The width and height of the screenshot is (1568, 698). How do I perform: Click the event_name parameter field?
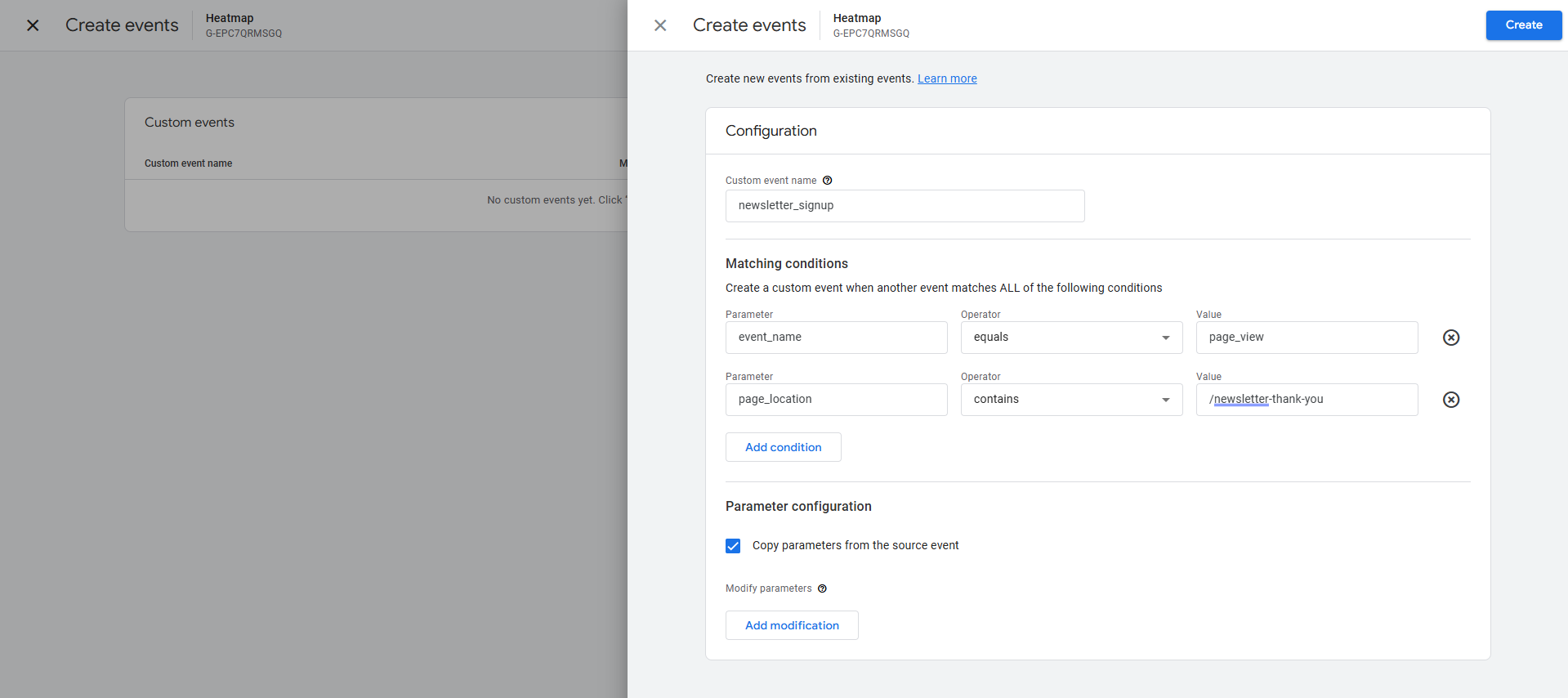coord(836,338)
